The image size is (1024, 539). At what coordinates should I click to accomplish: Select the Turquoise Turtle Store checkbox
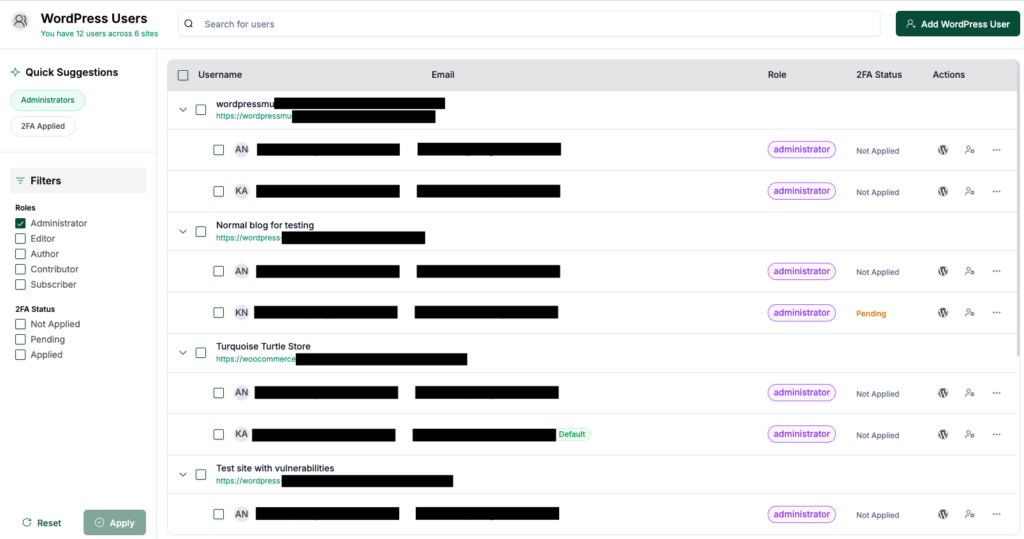[201, 353]
